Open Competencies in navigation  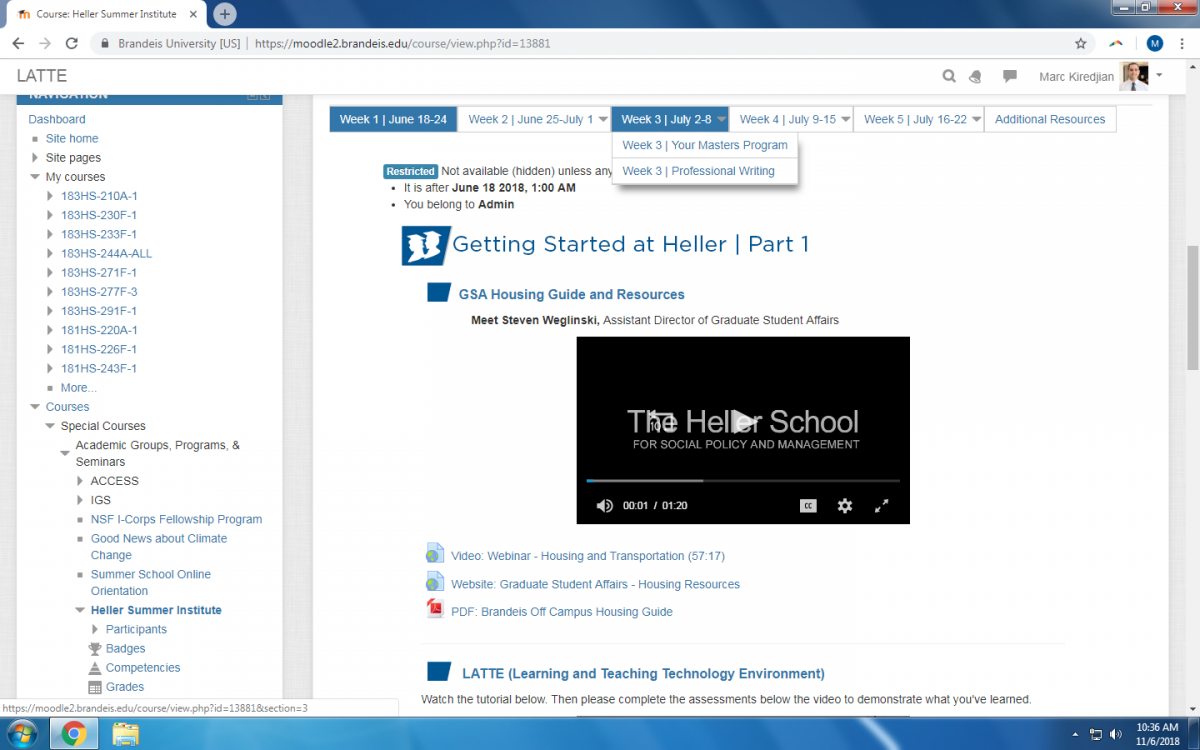143,668
